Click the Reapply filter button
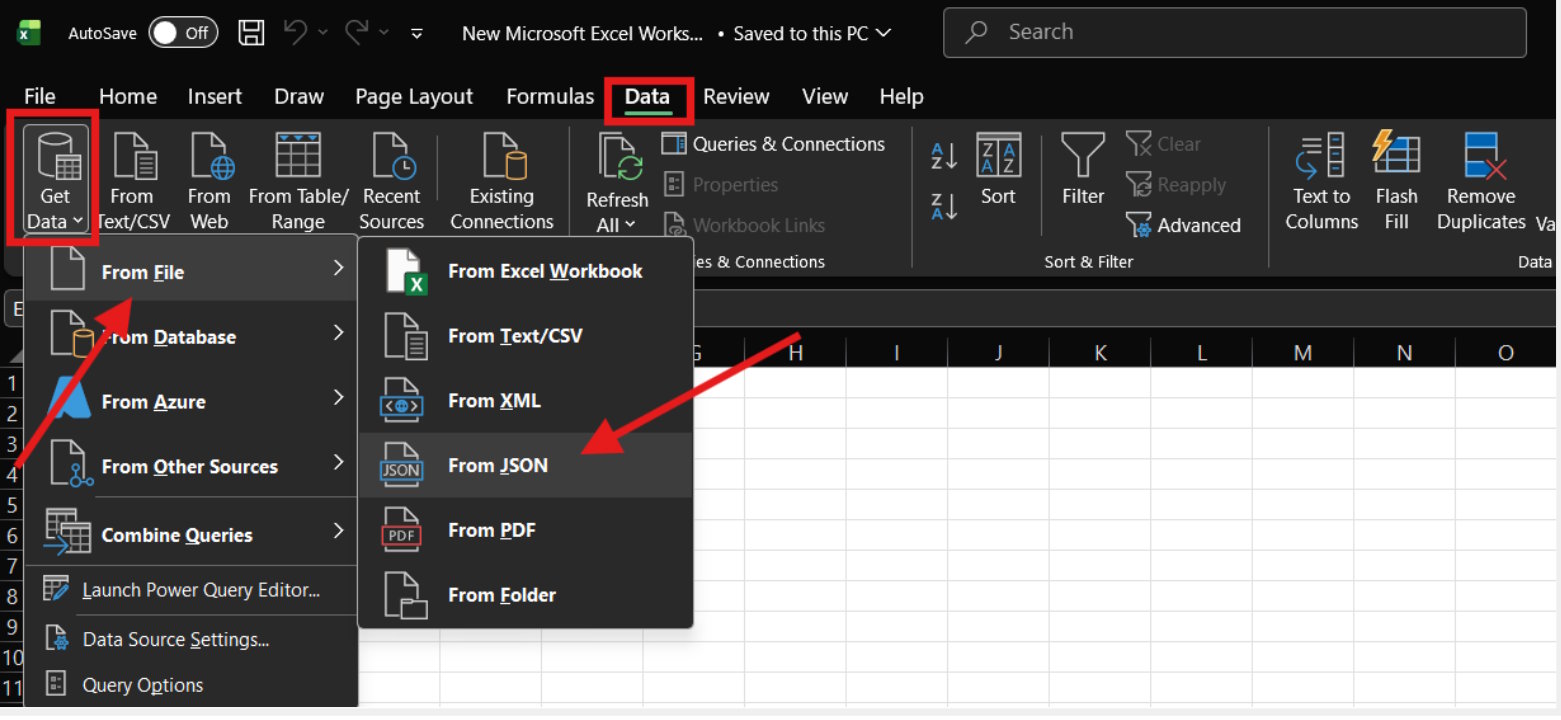The height and width of the screenshot is (720, 1561). (x=1175, y=185)
